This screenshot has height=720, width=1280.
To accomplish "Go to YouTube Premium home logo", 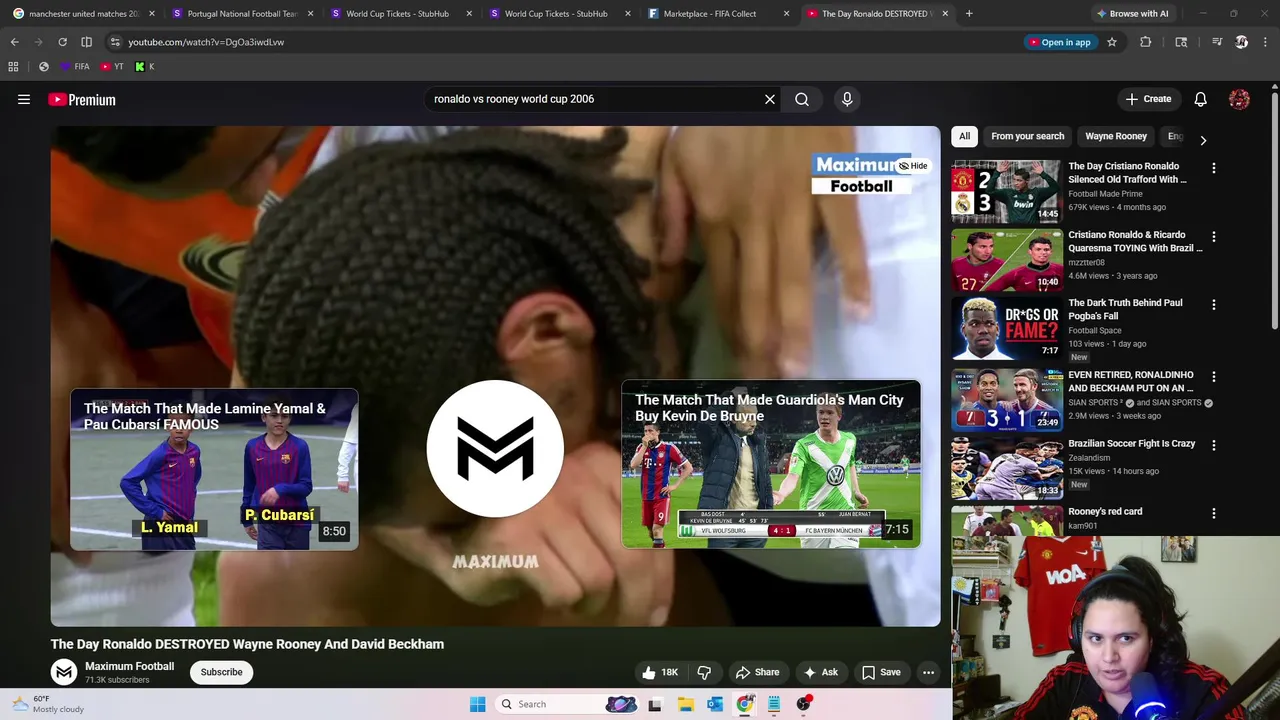I will point(82,99).
